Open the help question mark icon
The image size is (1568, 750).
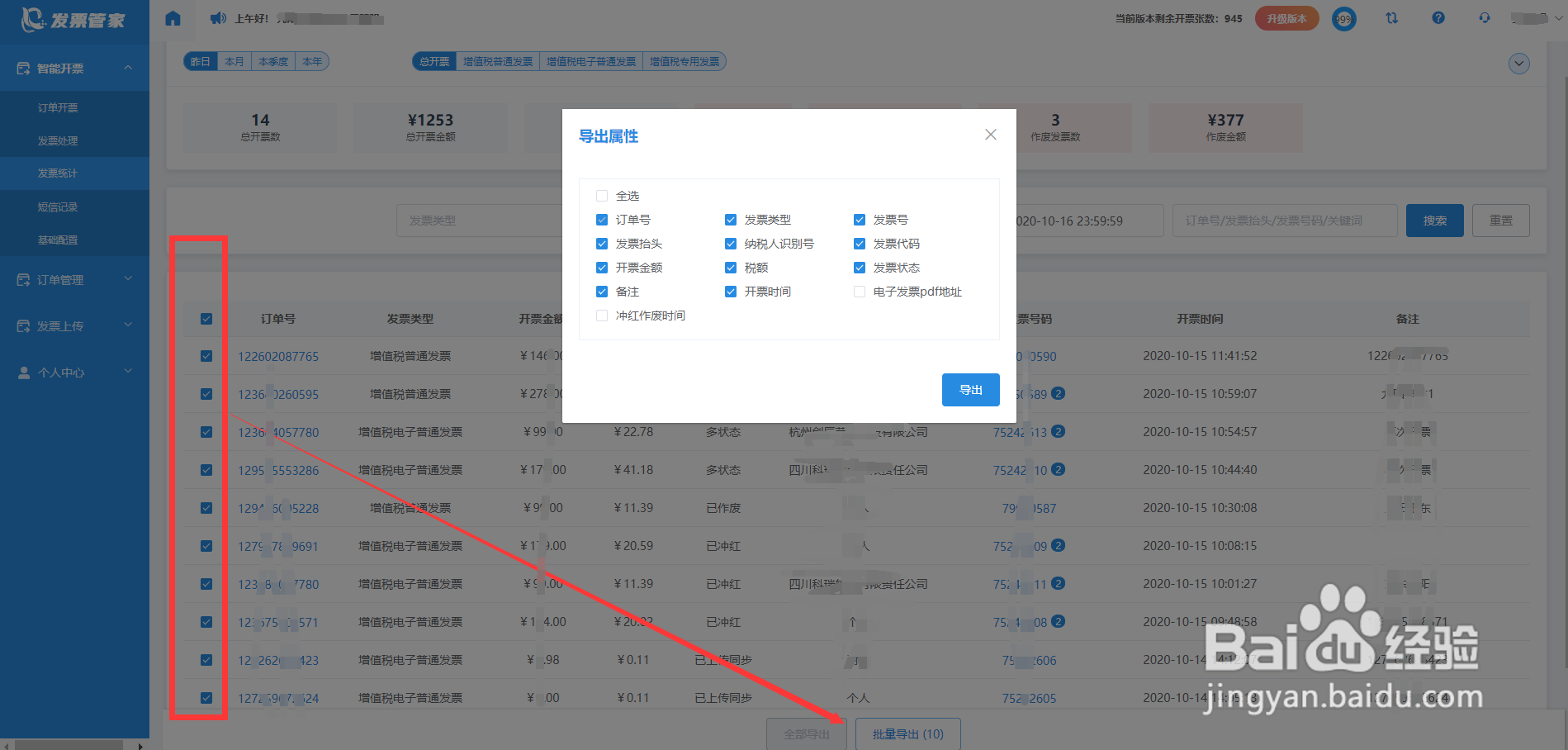tap(1438, 17)
